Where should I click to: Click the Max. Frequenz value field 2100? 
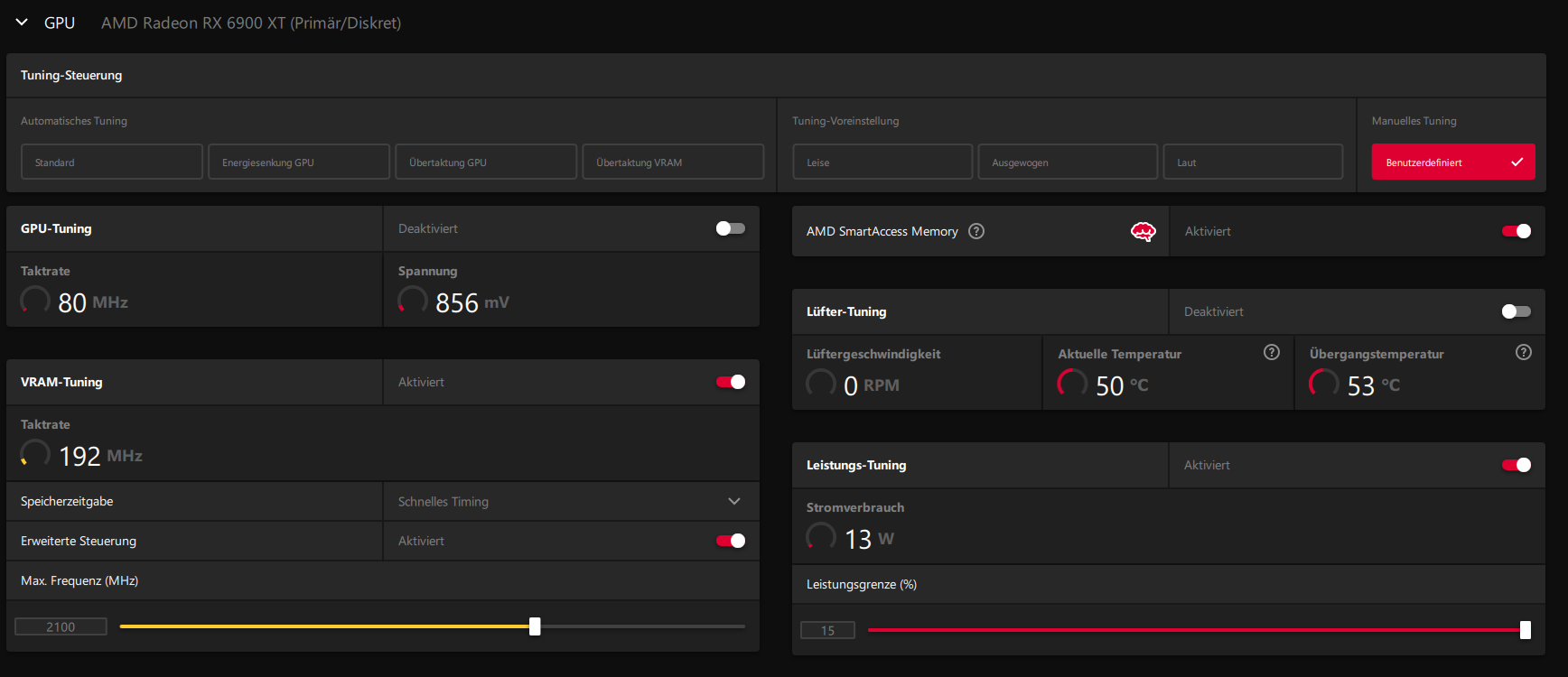[61, 626]
